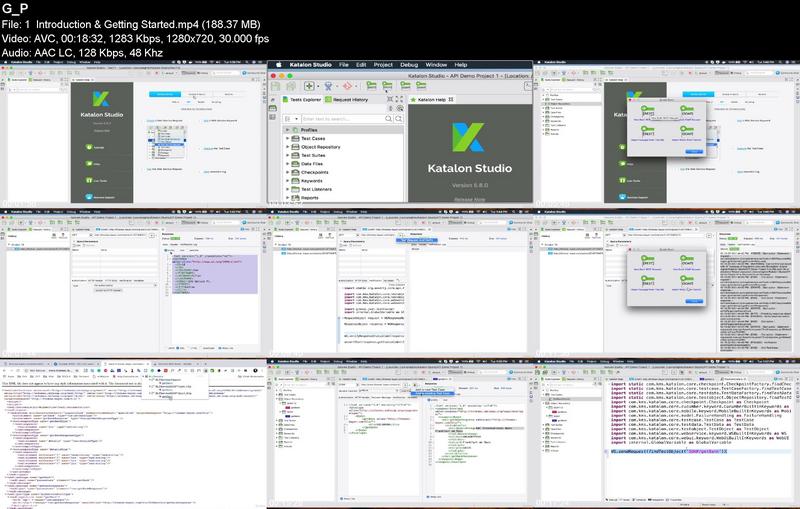Click the green plus New item icon
Viewport: 800px width, 509px height.
coord(309,86)
